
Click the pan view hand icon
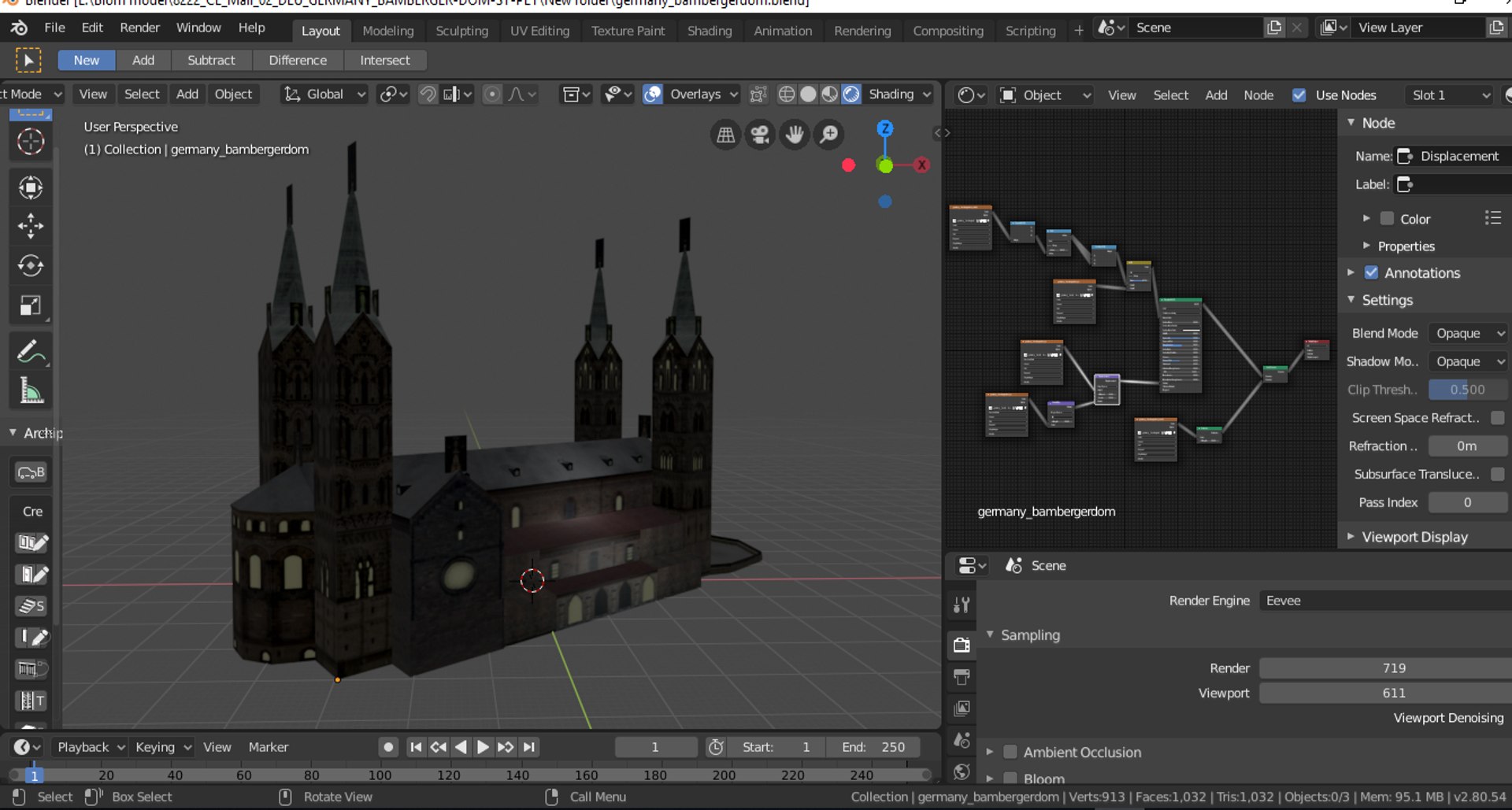coord(795,135)
